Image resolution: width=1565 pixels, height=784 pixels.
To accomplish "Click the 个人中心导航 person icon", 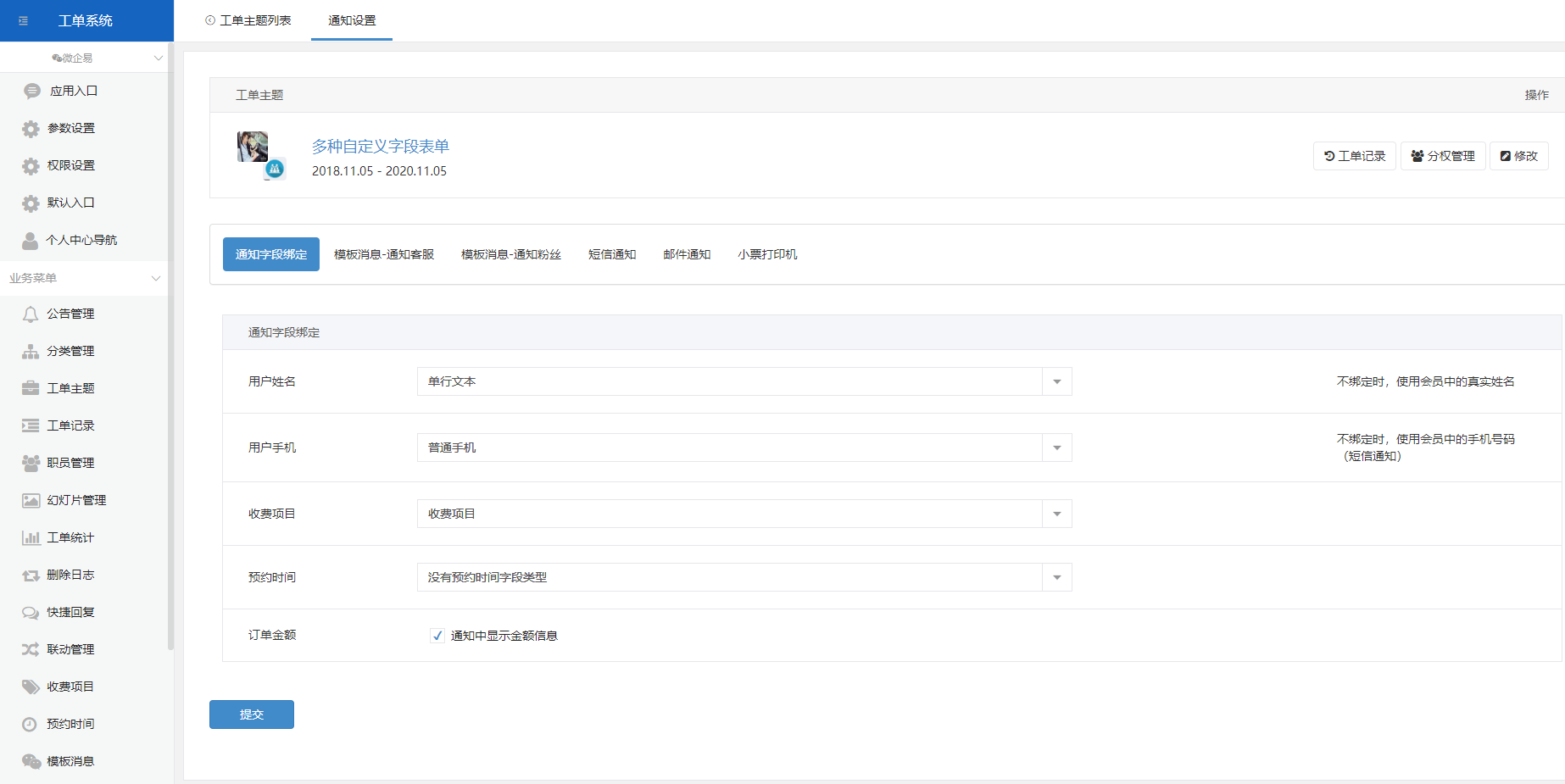I will pos(31,241).
